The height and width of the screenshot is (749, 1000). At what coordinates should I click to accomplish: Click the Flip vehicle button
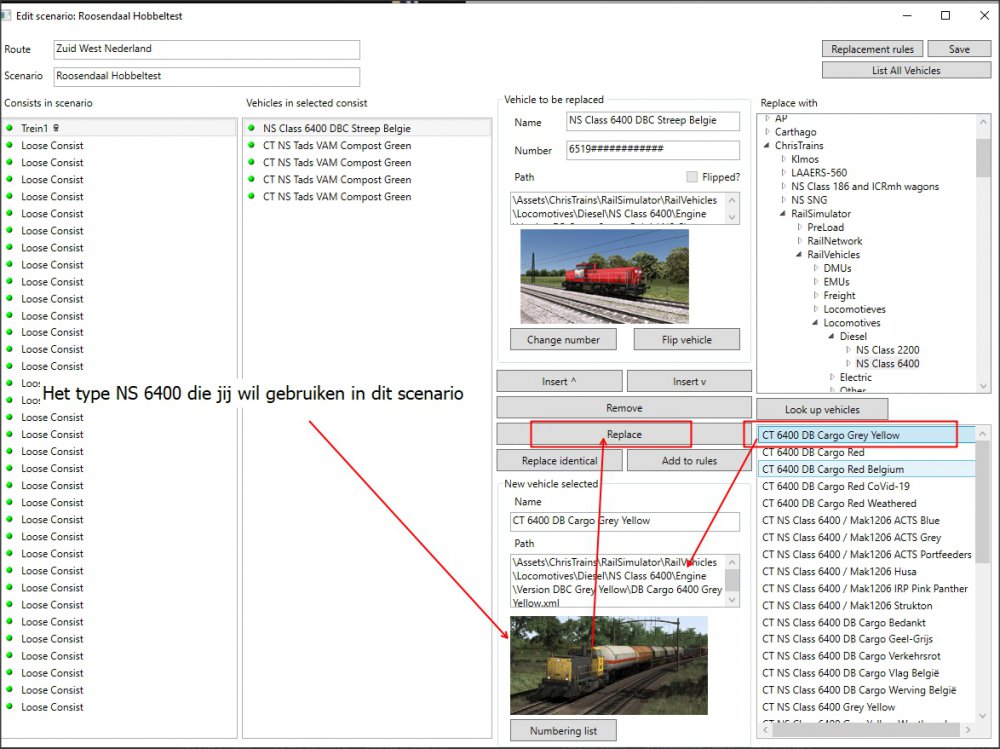pyautogui.click(x=686, y=340)
